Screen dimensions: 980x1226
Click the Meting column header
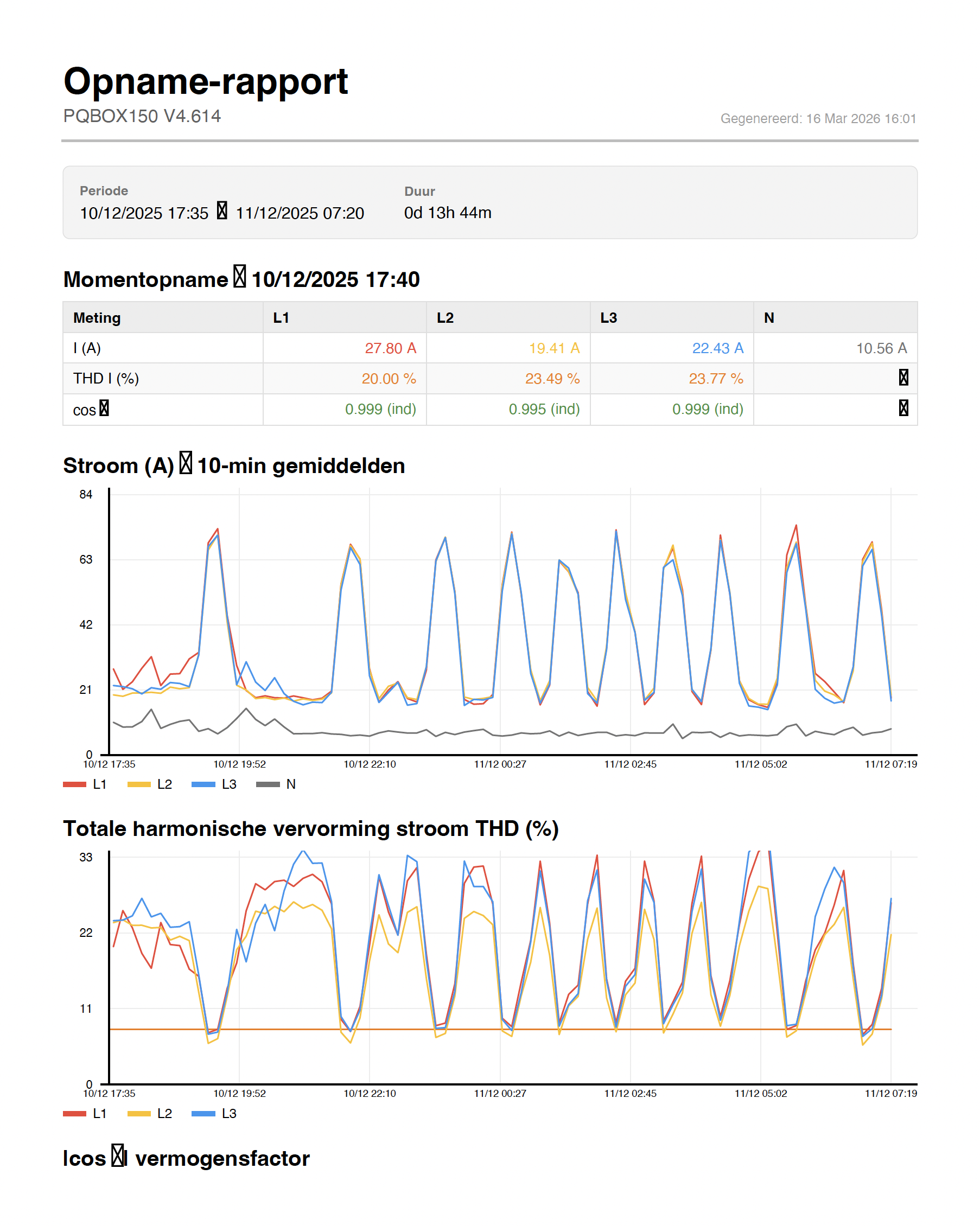(x=97, y=318)
